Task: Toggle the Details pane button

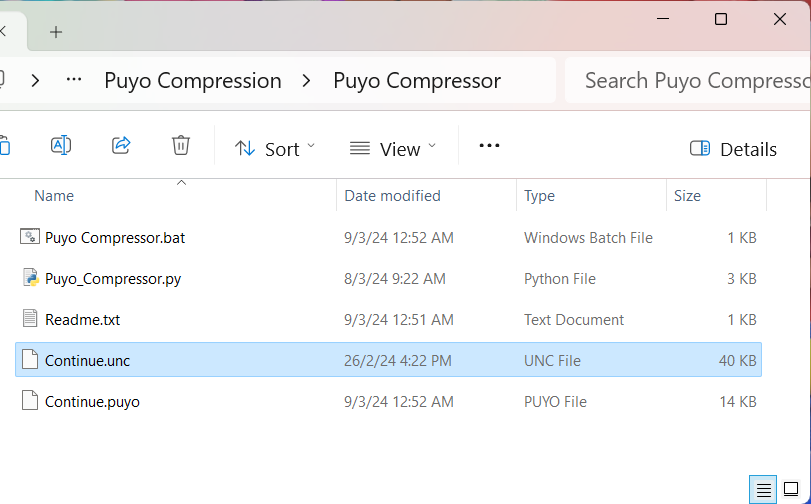Action: 733,149
